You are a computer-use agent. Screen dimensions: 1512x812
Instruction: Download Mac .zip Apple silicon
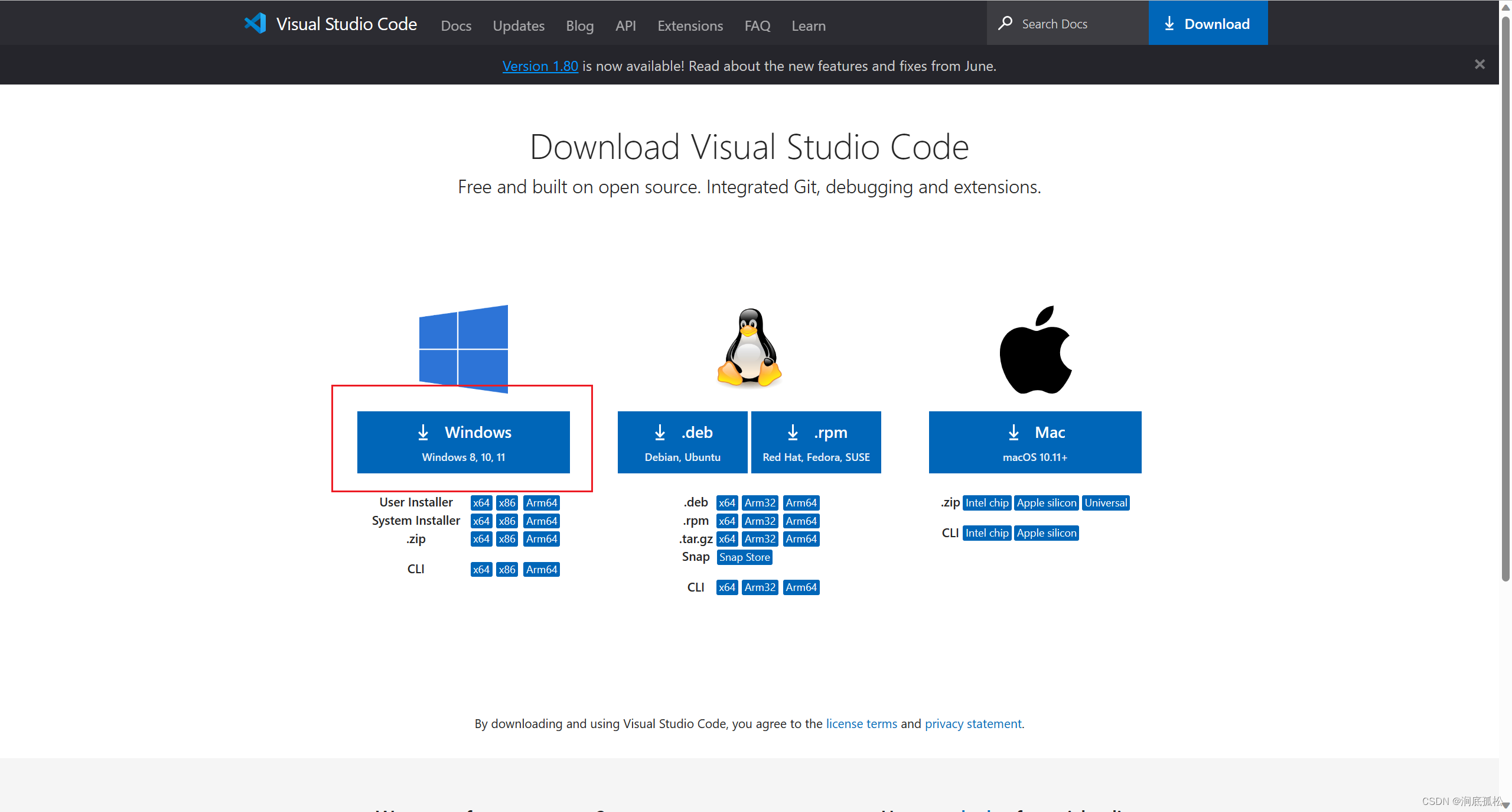1047,503
